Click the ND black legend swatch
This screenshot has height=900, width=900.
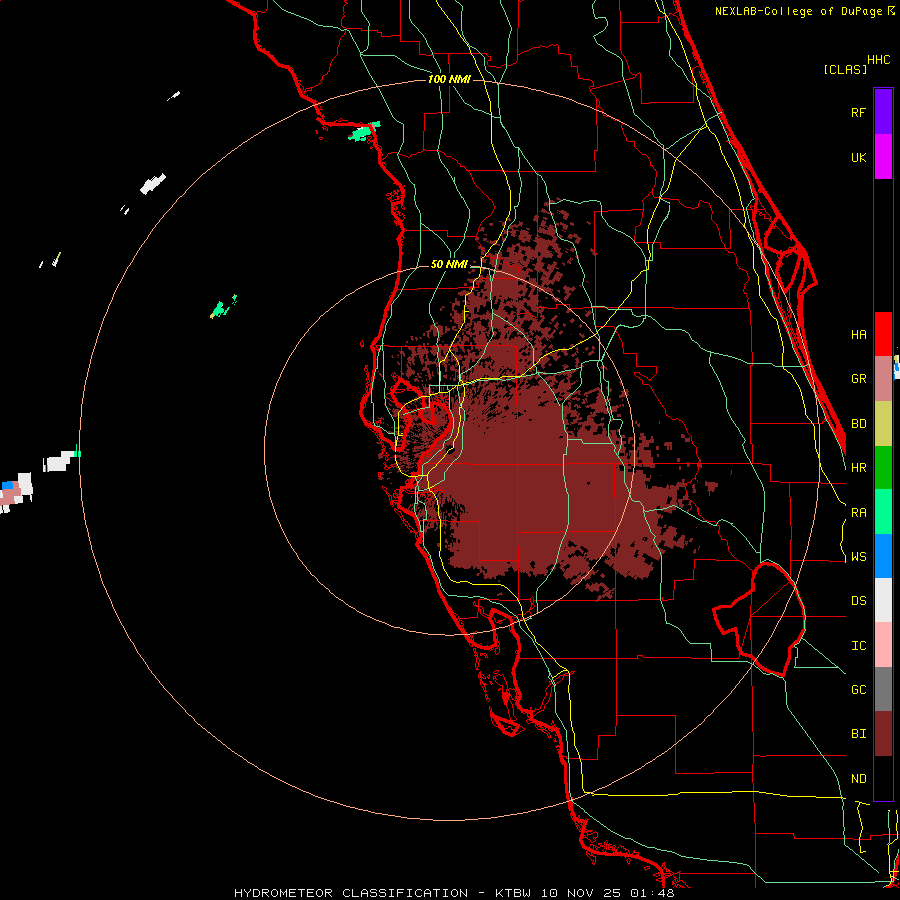[x=883, y=778]
